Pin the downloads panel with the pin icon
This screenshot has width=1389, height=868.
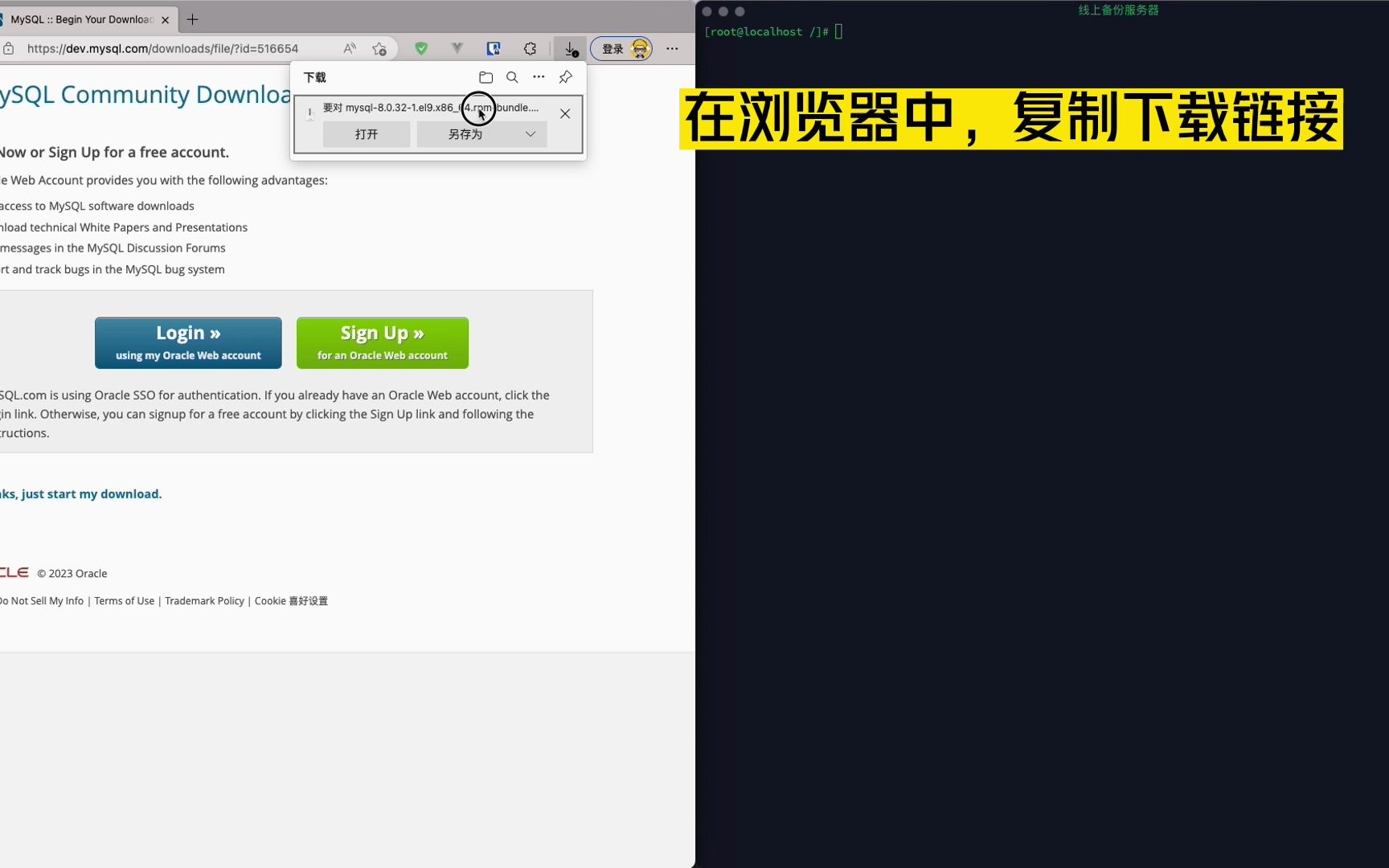point(565,77)
